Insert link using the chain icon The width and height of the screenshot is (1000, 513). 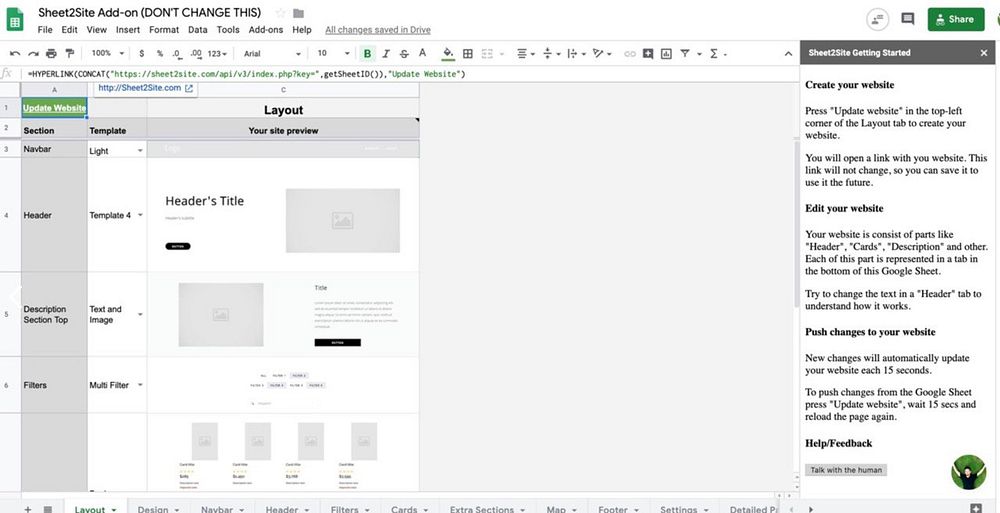click(630, 54)
